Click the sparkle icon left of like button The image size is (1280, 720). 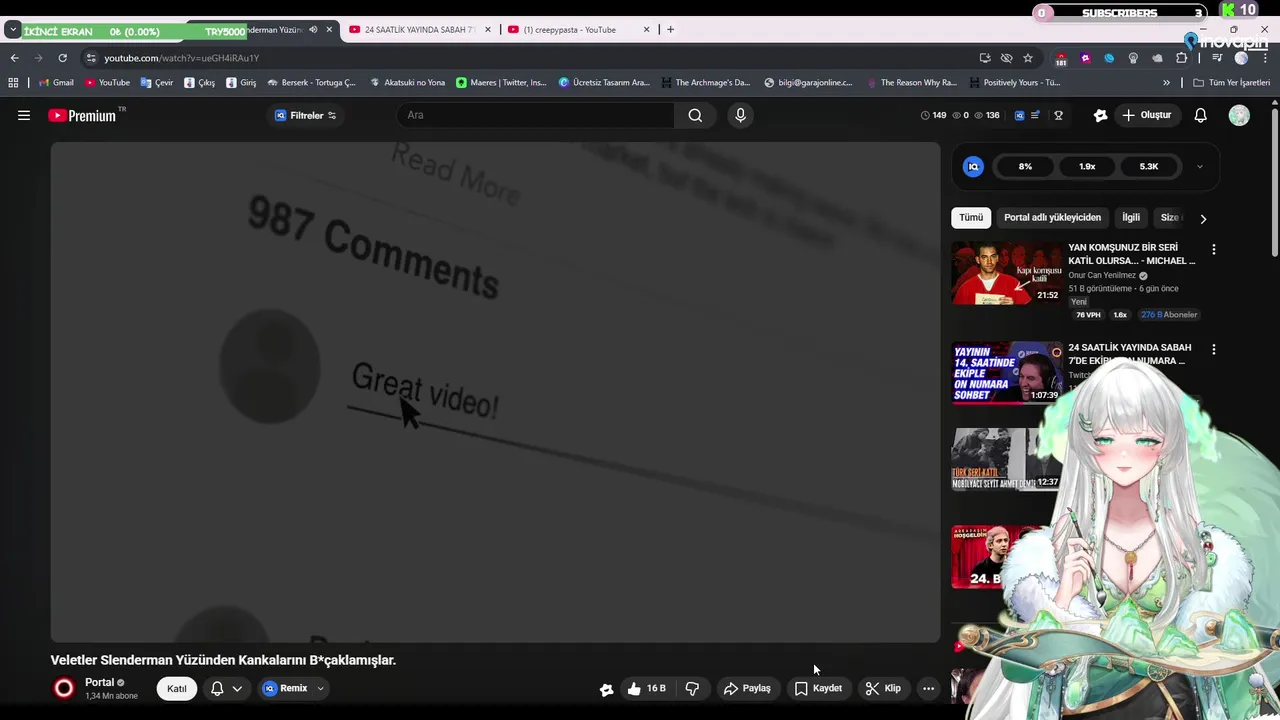pos(606,689)
